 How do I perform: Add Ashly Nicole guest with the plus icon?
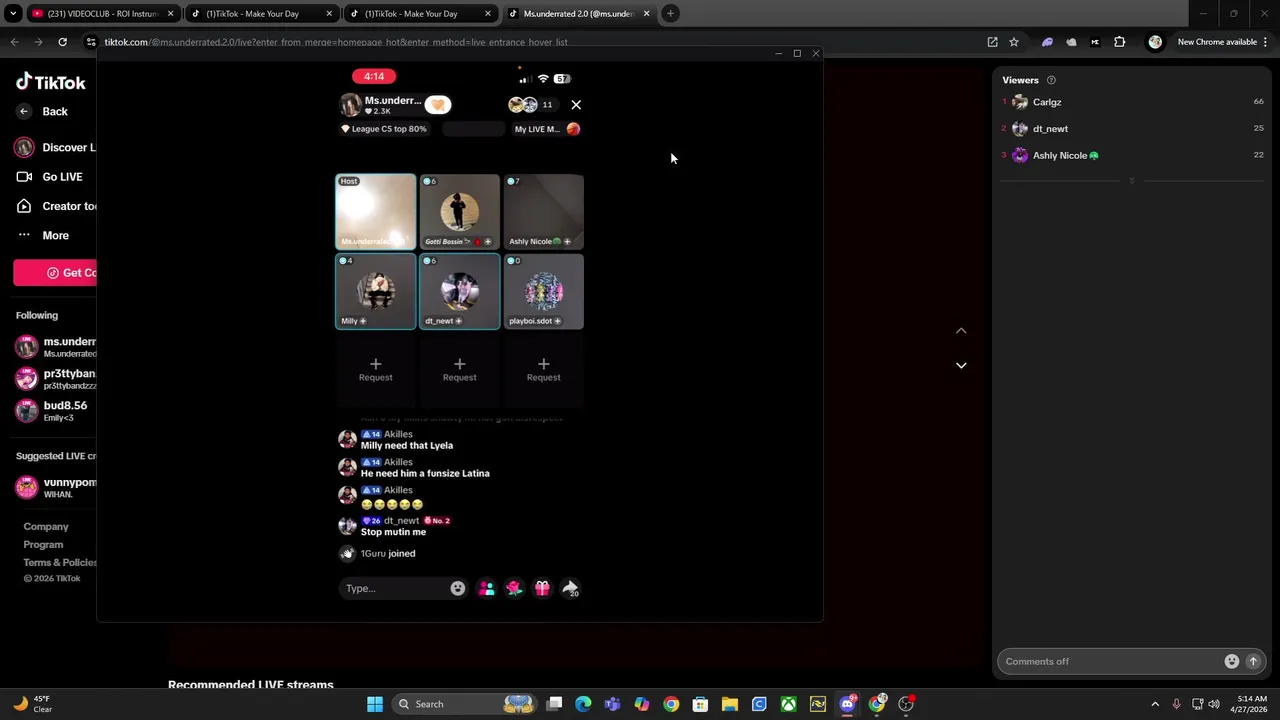tap(567, 242)
